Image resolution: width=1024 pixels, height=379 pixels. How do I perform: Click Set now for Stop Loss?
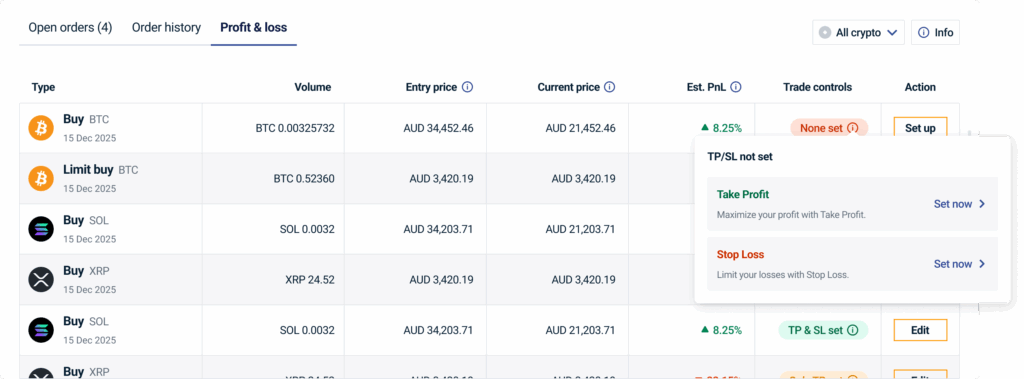click(x=959, y=264)
